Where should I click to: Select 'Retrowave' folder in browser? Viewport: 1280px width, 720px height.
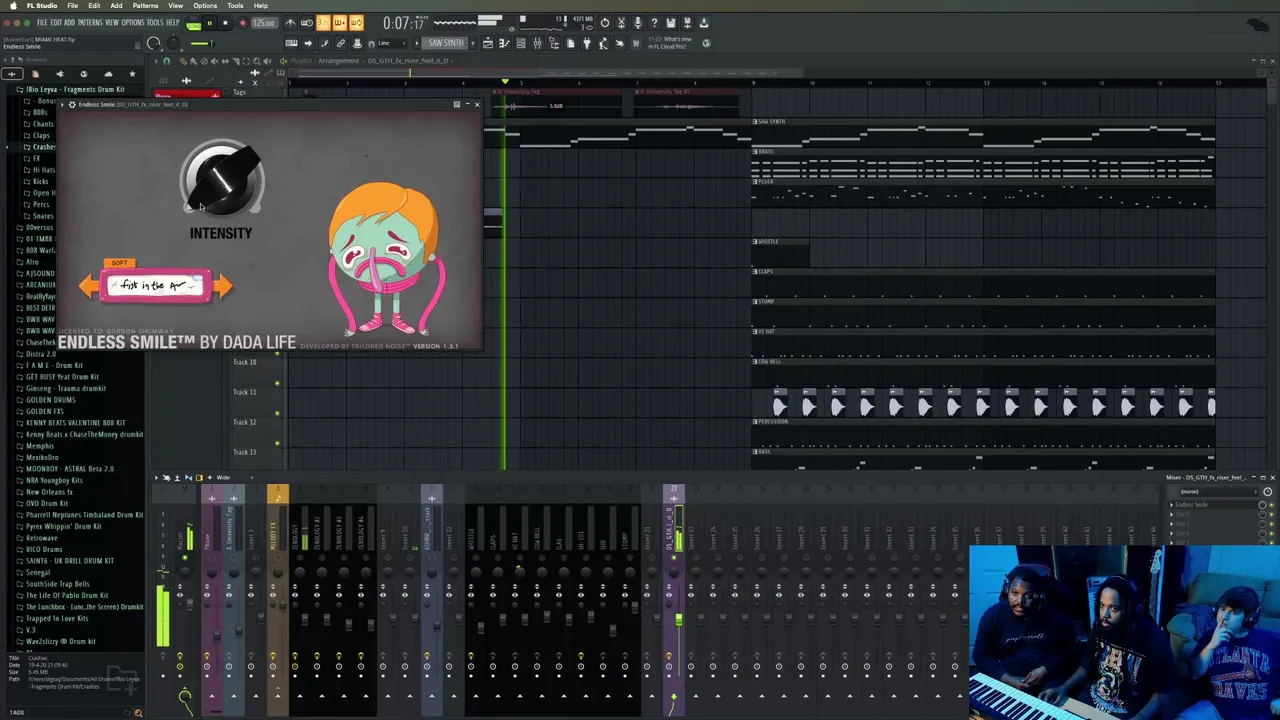[x=41, y=538]
